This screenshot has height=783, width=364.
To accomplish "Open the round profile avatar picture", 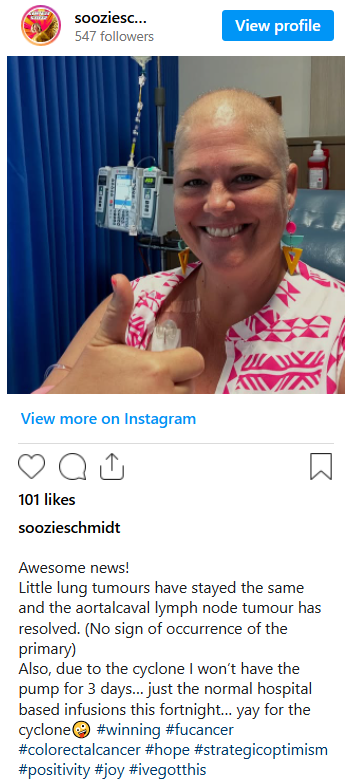I will pyautogui.click(x=41, y=25).
